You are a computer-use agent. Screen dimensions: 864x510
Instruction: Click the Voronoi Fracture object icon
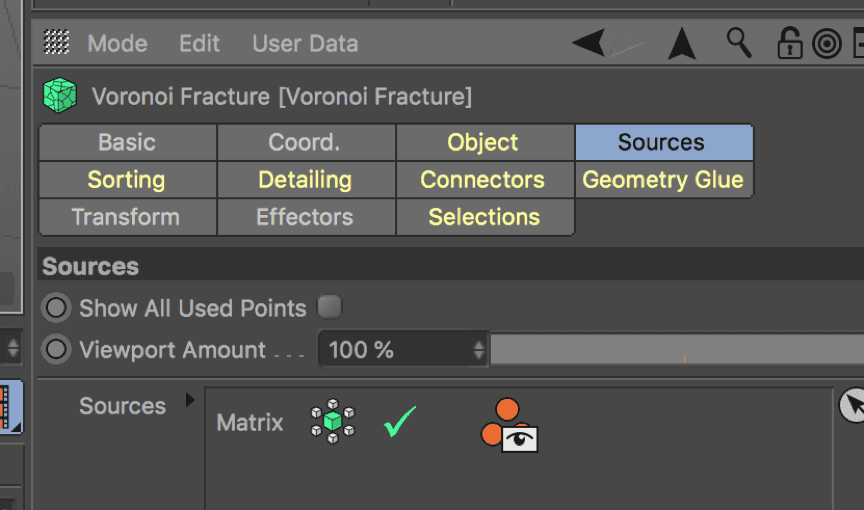(x=60, y=96)
